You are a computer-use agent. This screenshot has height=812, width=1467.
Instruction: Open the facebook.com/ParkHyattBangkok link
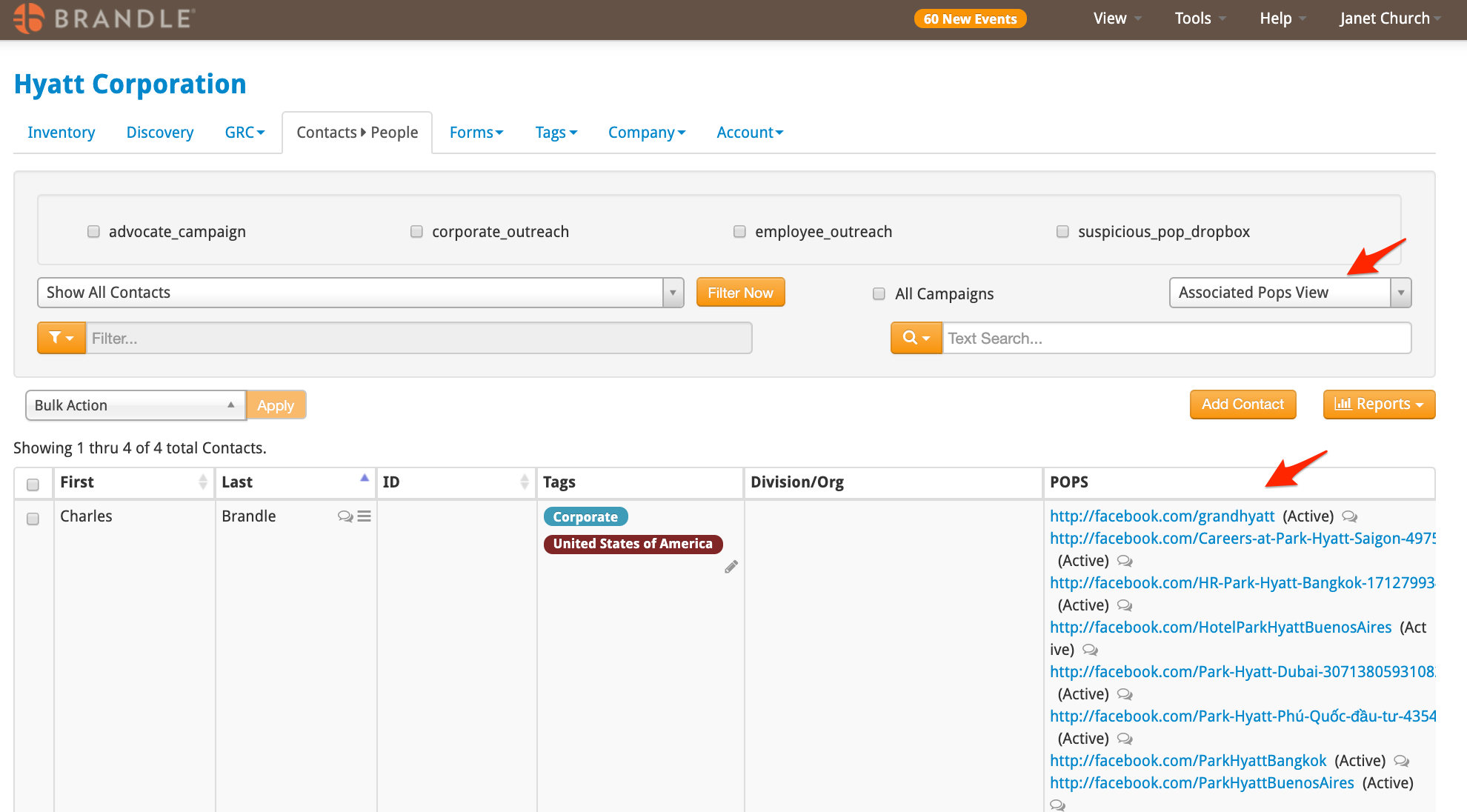[x=1188, y=761]
